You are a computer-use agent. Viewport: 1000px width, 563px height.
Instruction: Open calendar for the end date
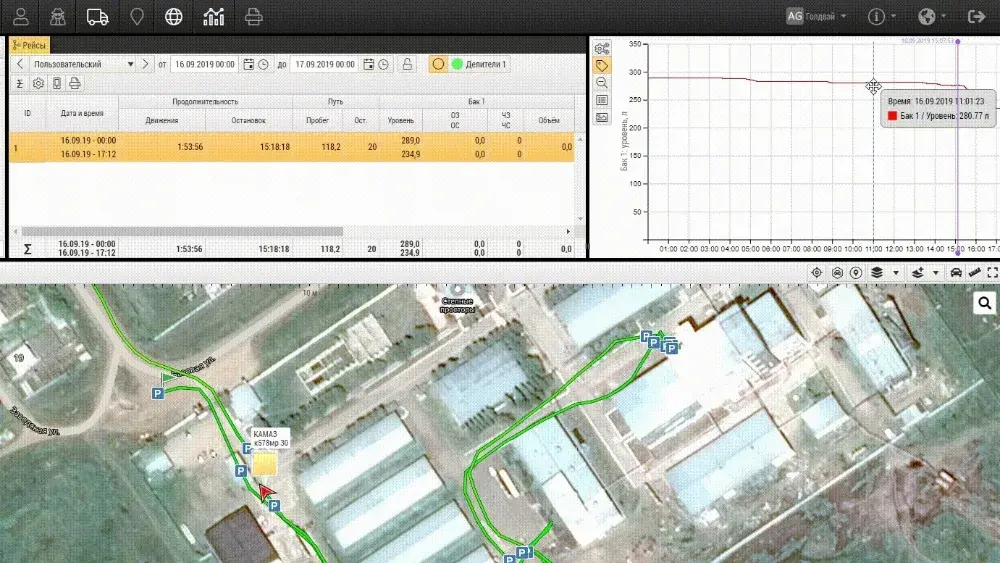tap(369, 64)
